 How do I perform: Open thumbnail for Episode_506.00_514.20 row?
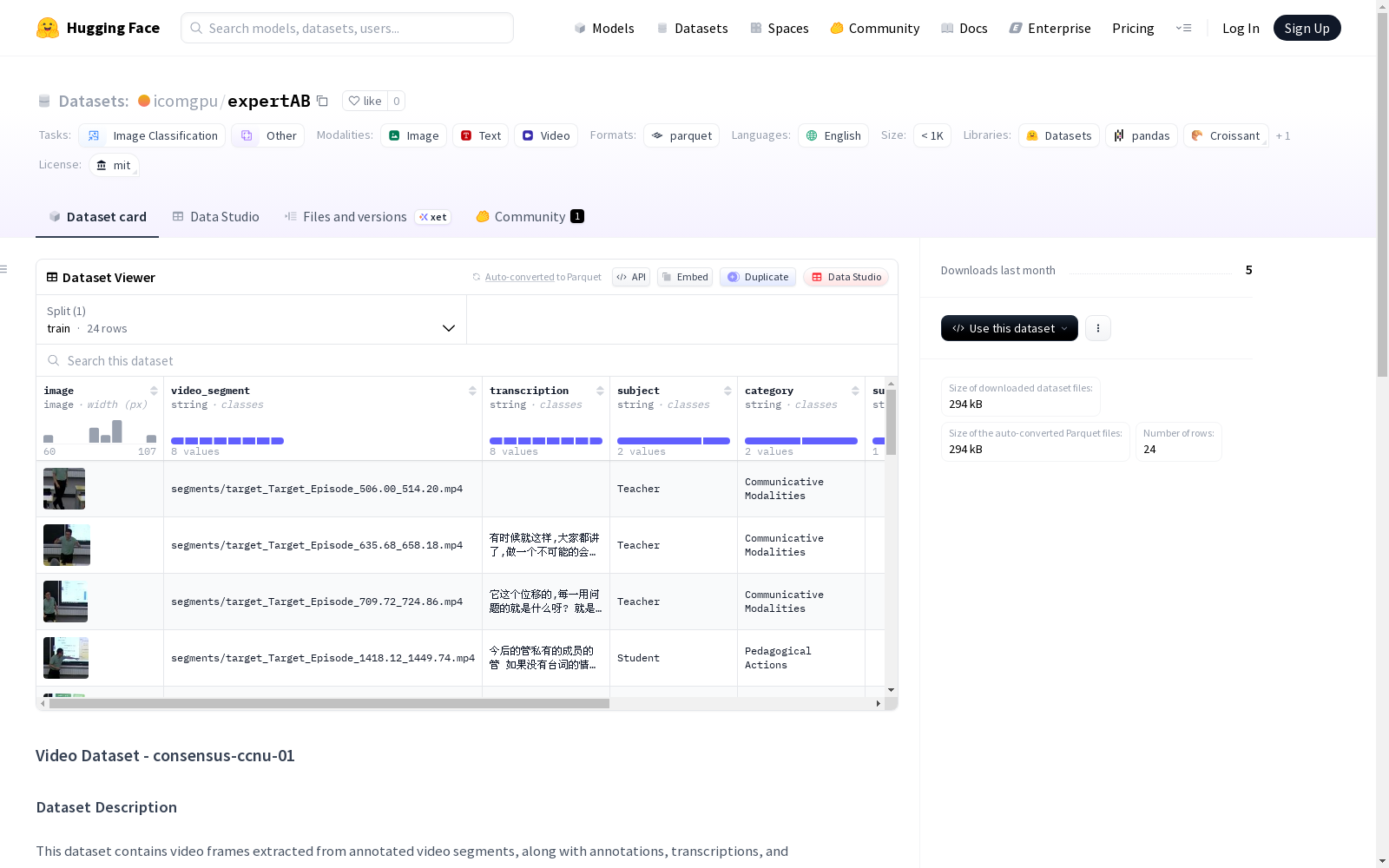pos(64,489)
